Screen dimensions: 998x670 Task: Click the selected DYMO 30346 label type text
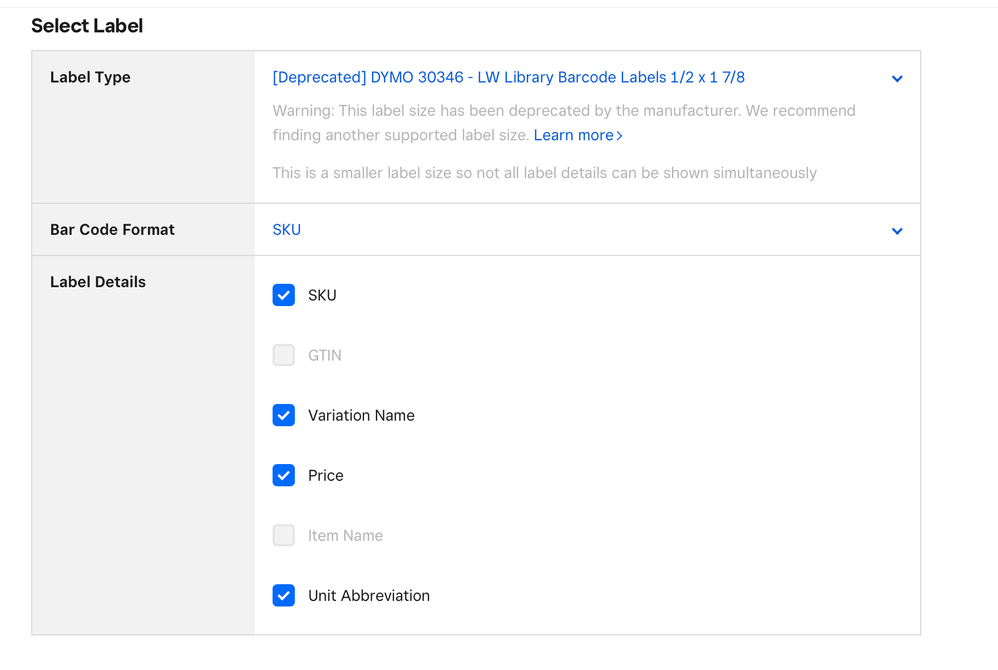tap(508, 77)
